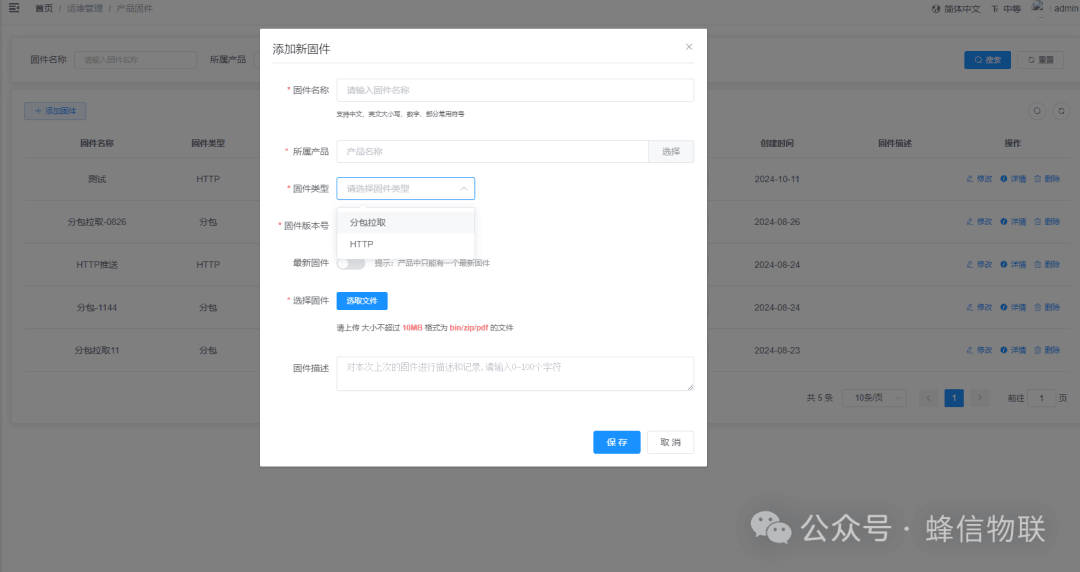Click 删除 for 分包拉取11 row
This screenshot has height=572, width=1080.
coord(1047,350)
